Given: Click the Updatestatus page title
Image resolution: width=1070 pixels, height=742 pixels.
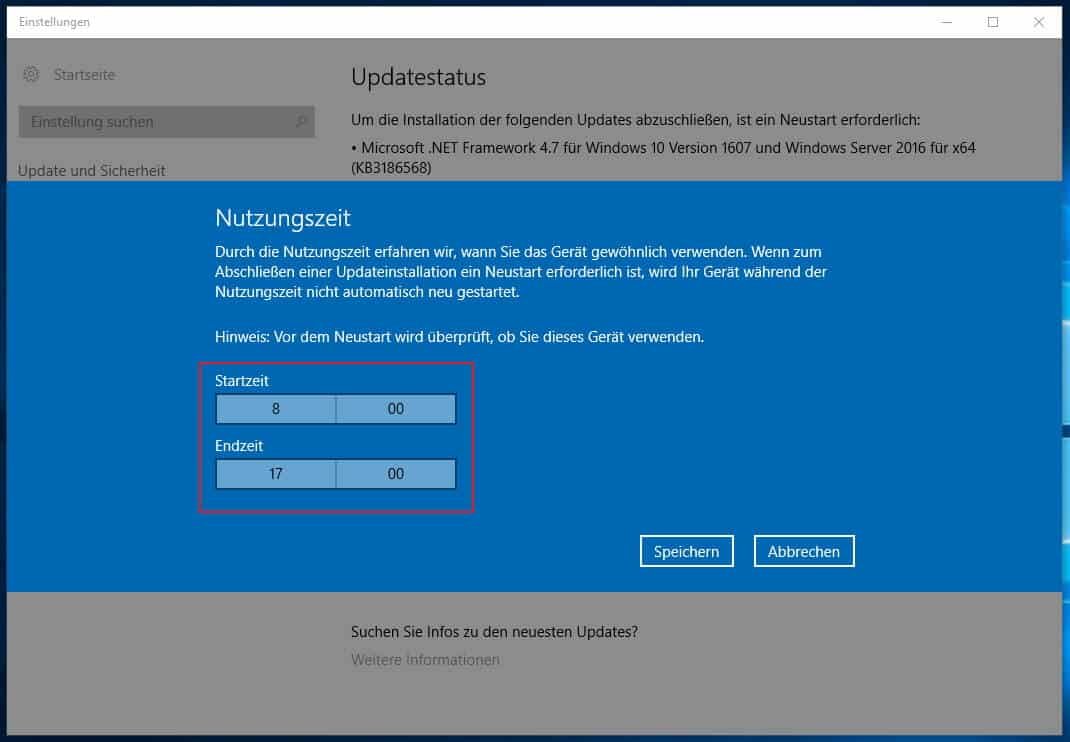Looking at the screenshot, I should [x=418, y=77].
